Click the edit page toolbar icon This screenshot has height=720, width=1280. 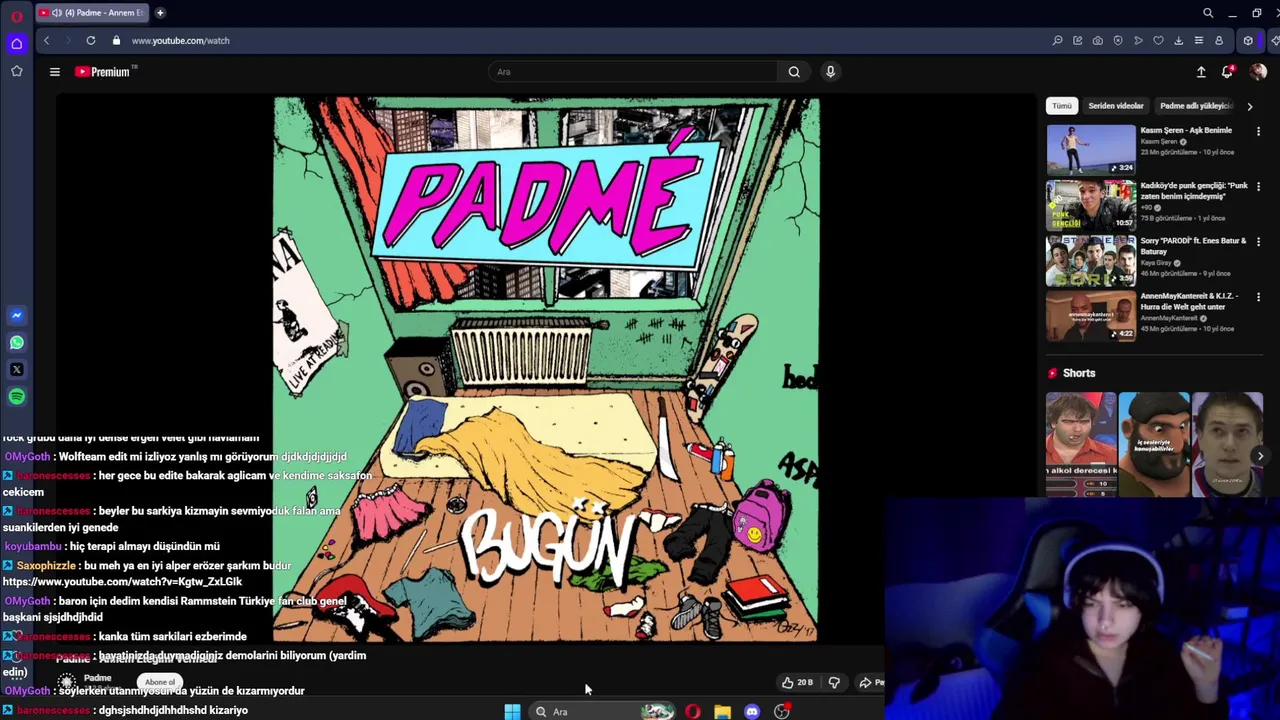click(1077, 40)
